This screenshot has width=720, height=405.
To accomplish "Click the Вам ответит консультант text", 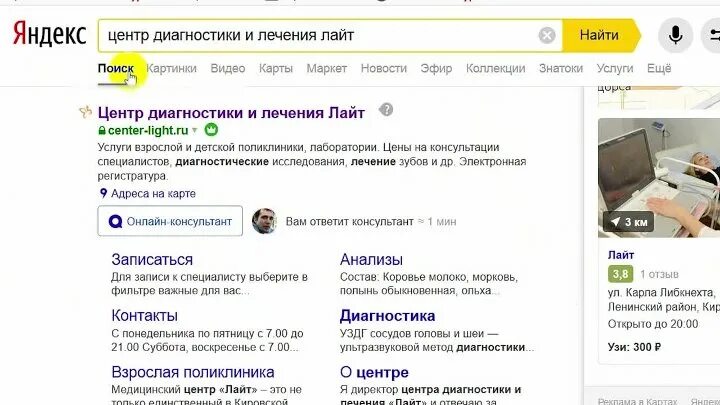I will [349, 221].
